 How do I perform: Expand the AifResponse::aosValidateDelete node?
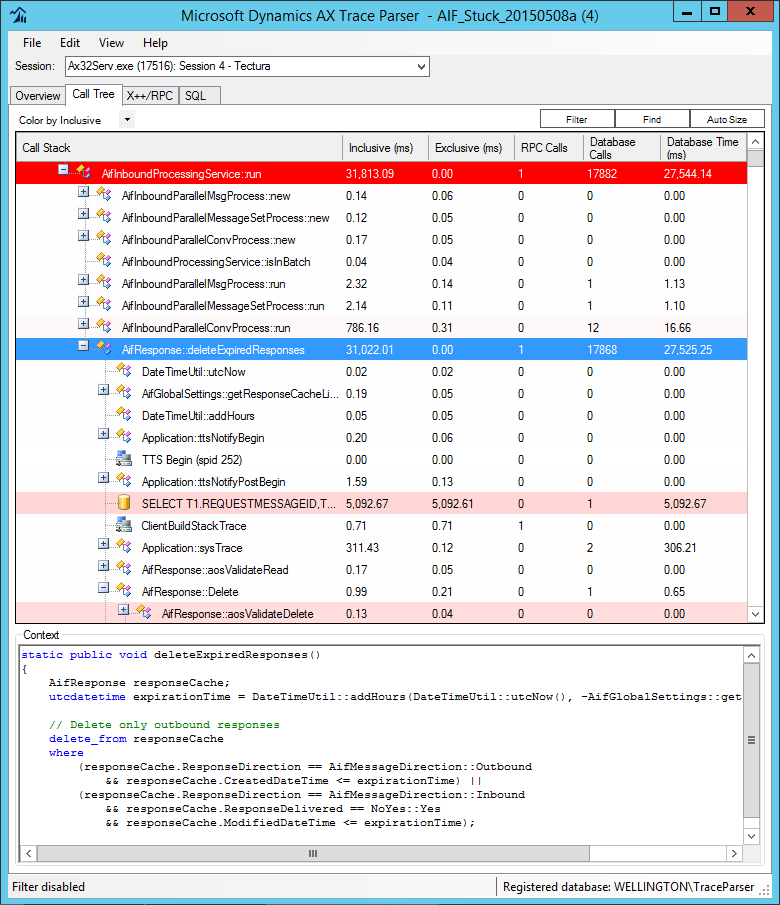[124, 609]
